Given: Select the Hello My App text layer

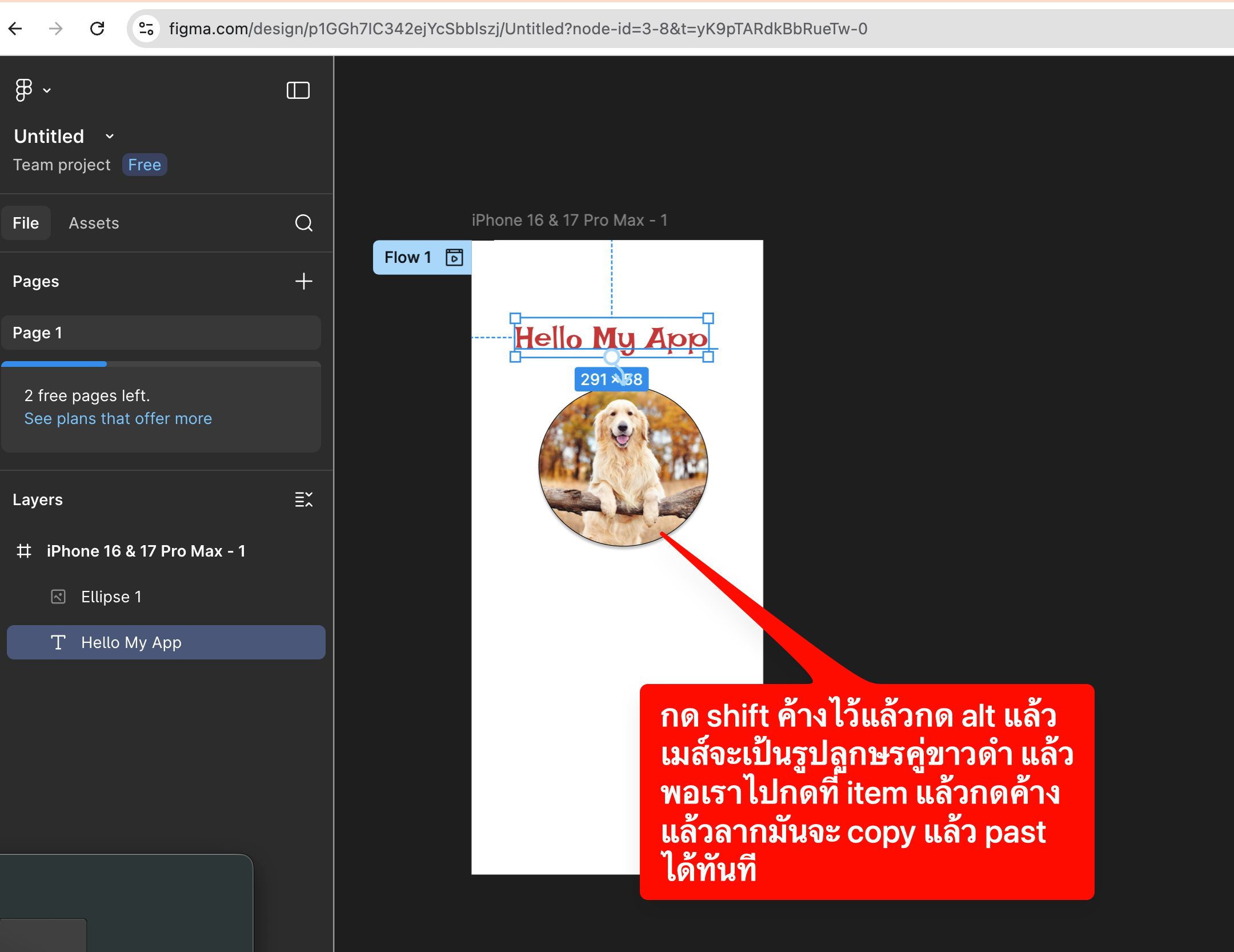Looking at the screenshot, I should (131, 642).
